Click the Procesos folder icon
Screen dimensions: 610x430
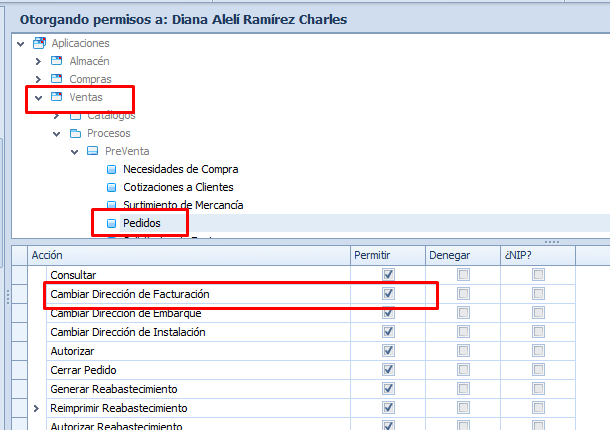pyautogui.click(x=75, y=133)
